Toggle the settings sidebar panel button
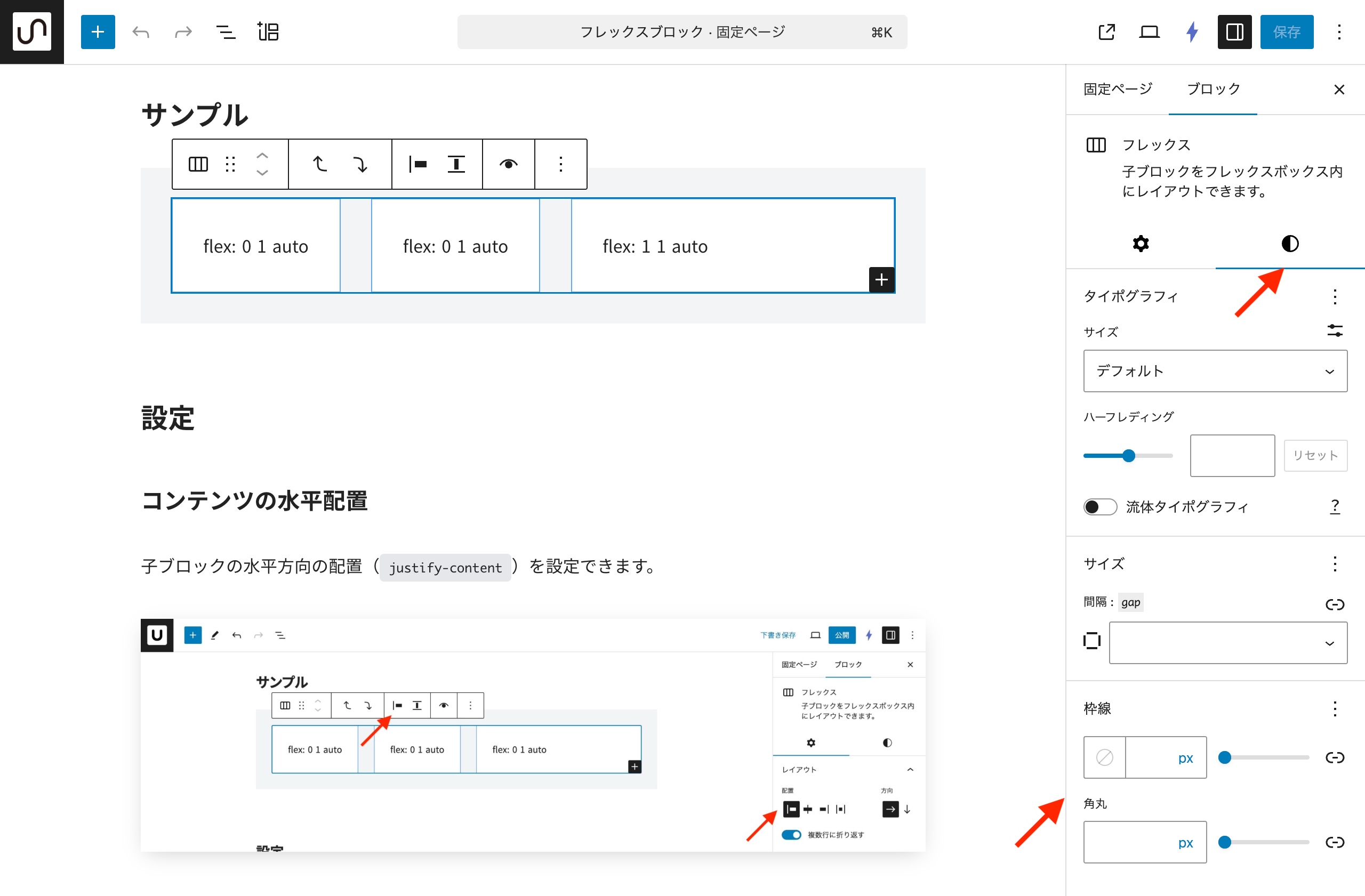 [1234, 32]
